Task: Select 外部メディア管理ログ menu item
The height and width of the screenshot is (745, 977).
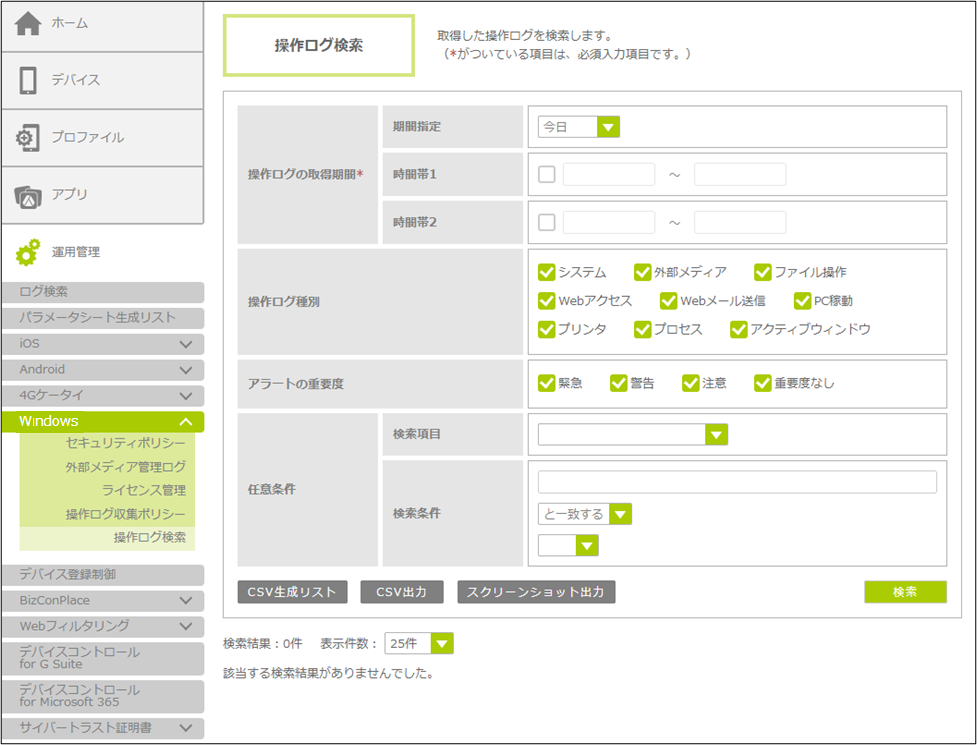Action: 125,467
